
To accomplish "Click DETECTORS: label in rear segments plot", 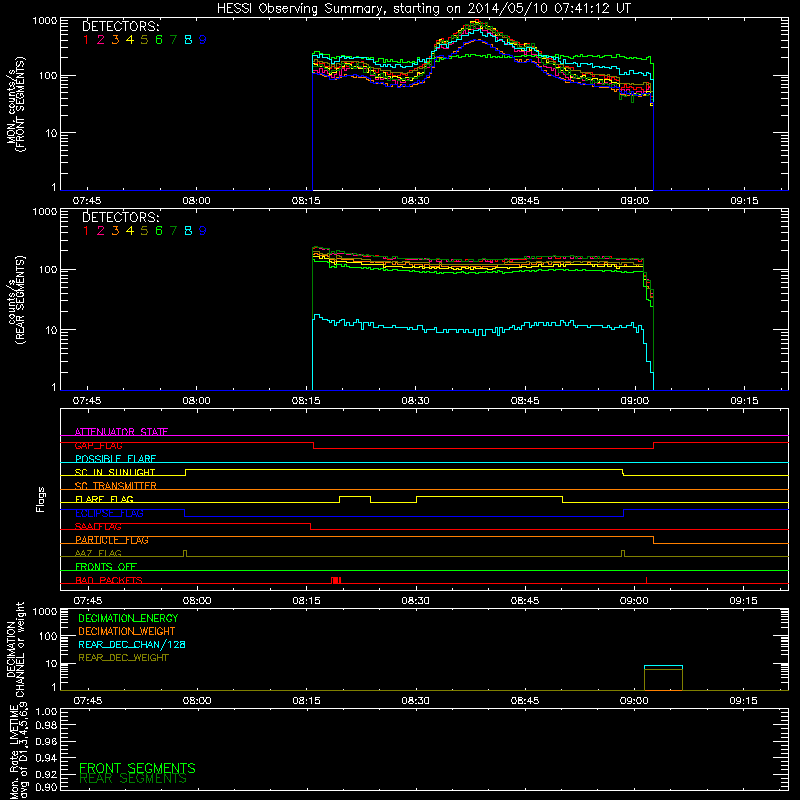I will (x=121, y=217).
